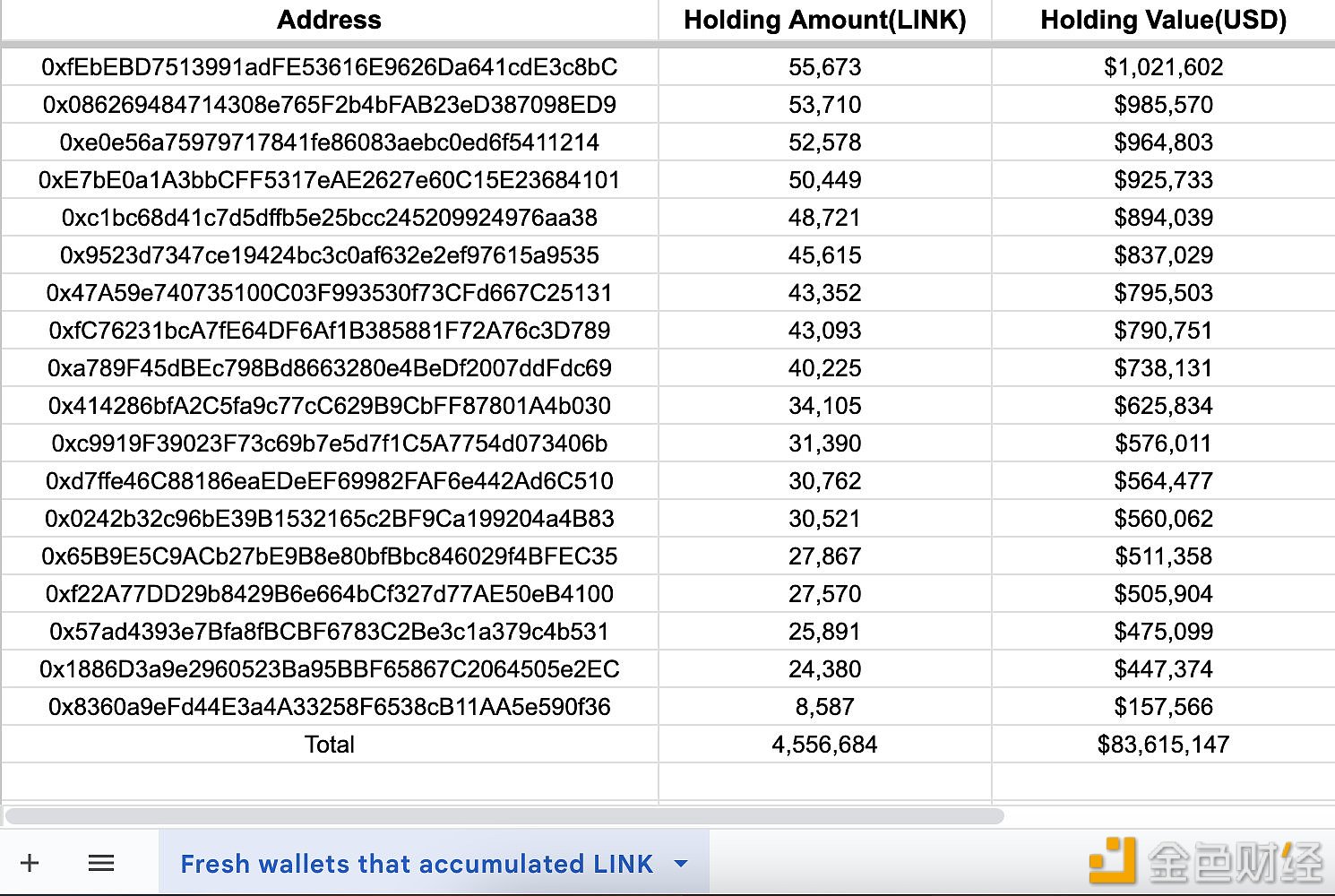Select holding amount 55,673

point(824,67)
